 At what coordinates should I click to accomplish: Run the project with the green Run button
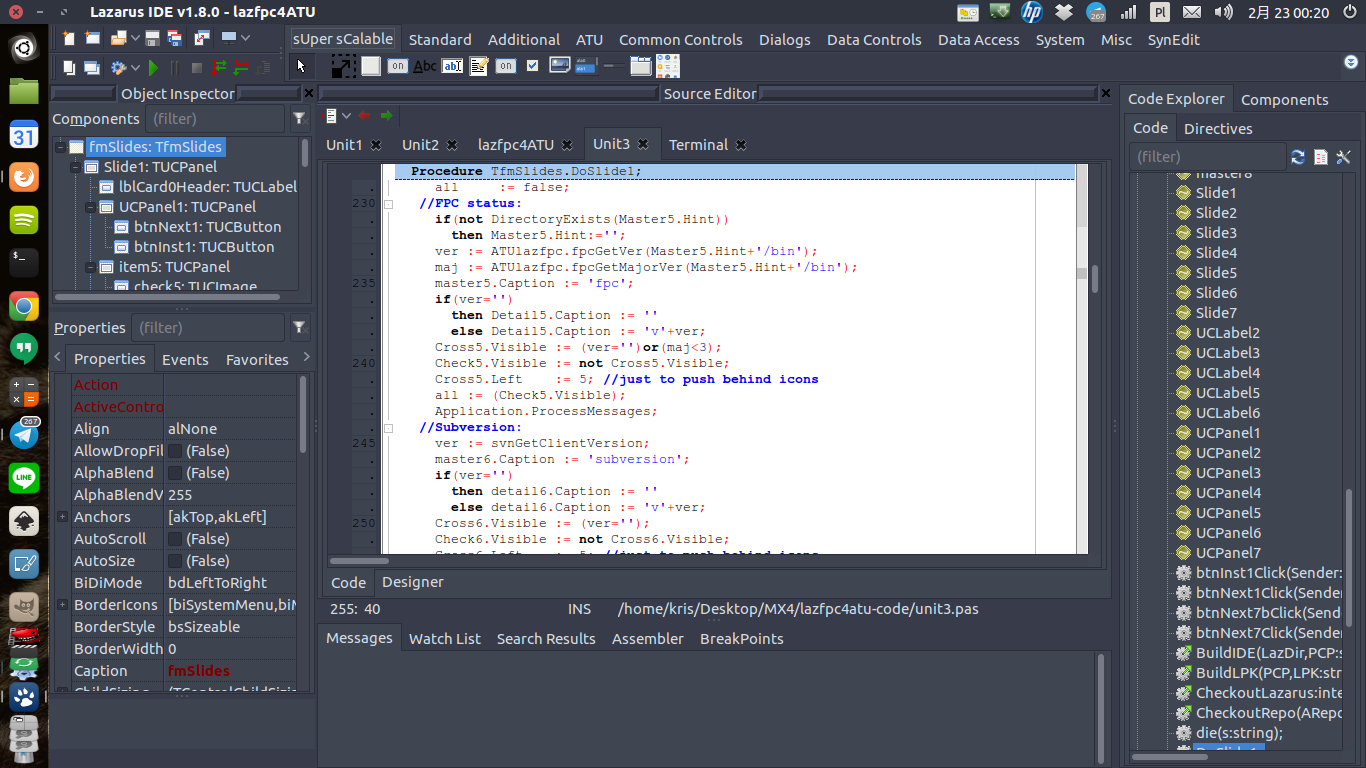point(154,66)
